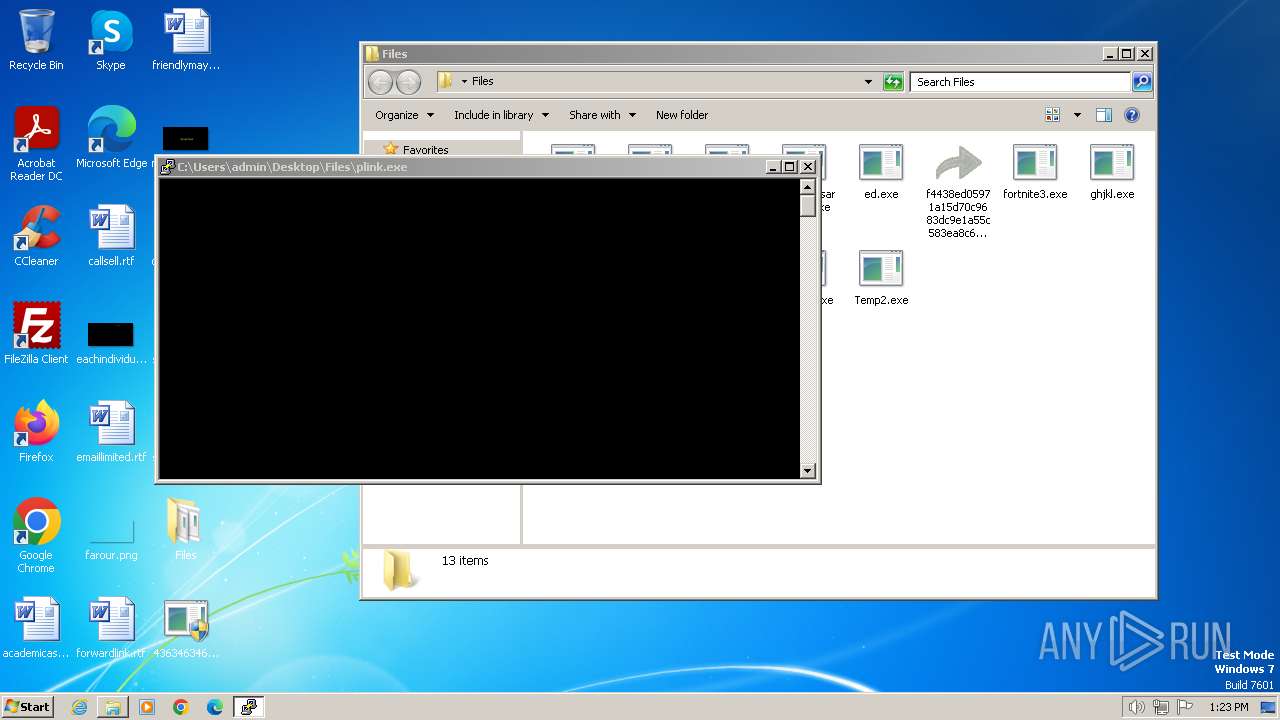Select the academicas Word document

click(x=36, y=628)
